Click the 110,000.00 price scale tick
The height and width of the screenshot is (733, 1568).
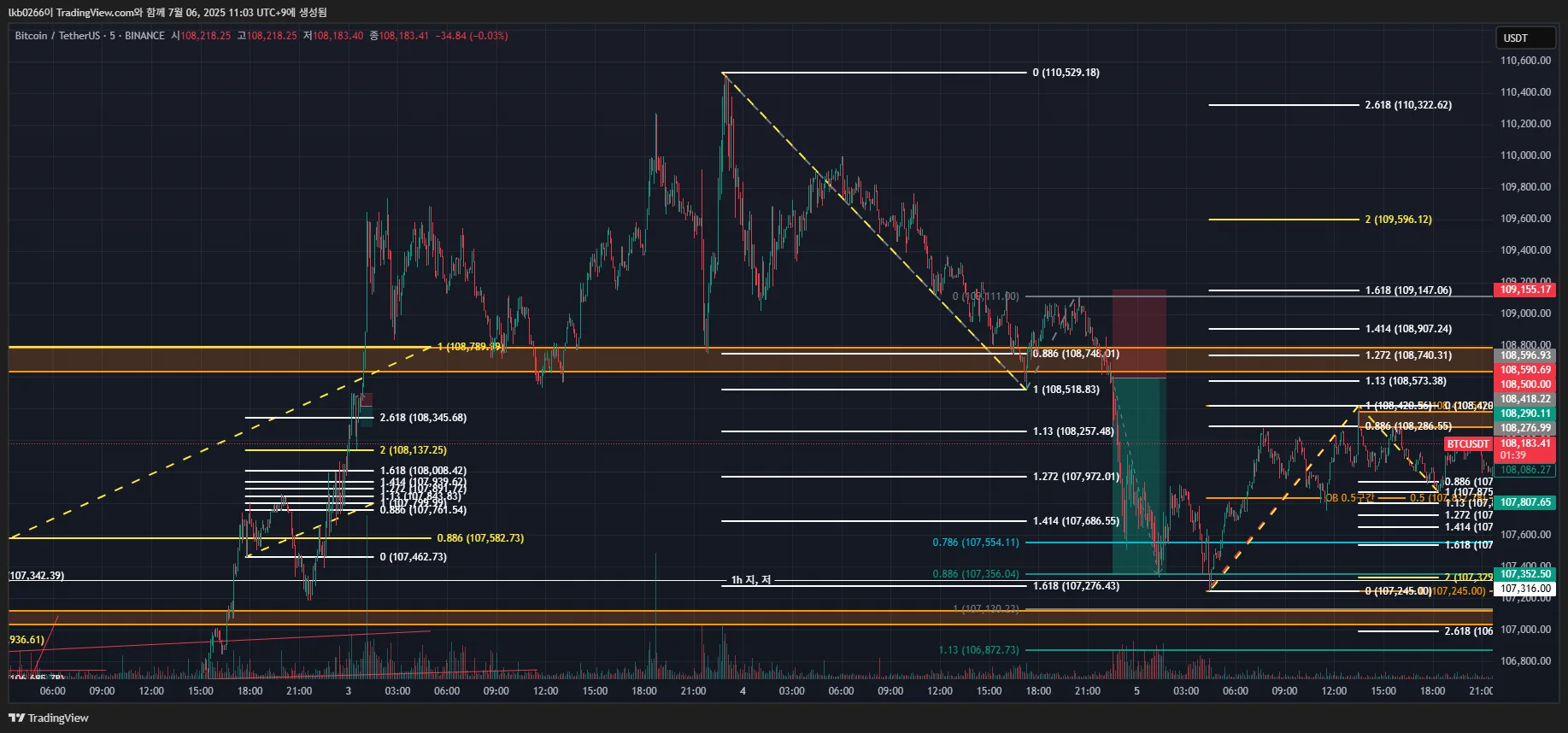(1525, 155)
